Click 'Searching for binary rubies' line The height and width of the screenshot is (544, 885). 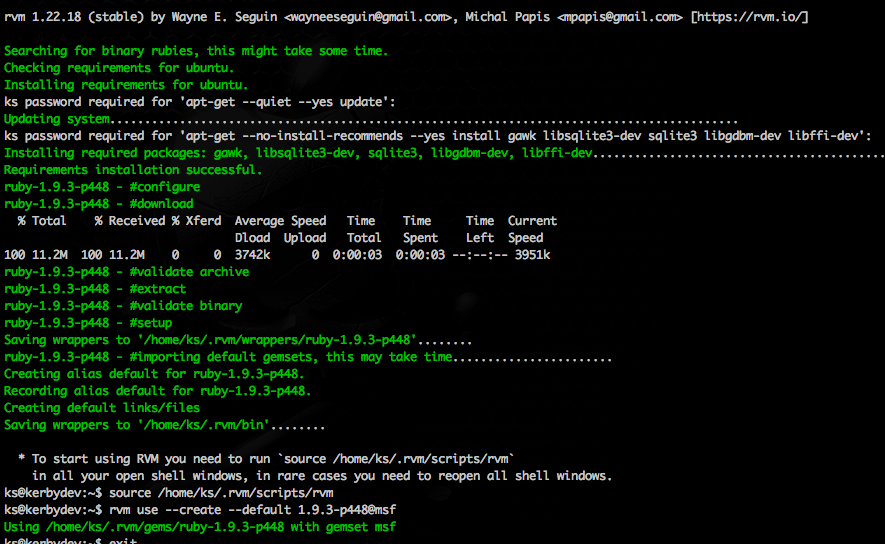(196, 51)
